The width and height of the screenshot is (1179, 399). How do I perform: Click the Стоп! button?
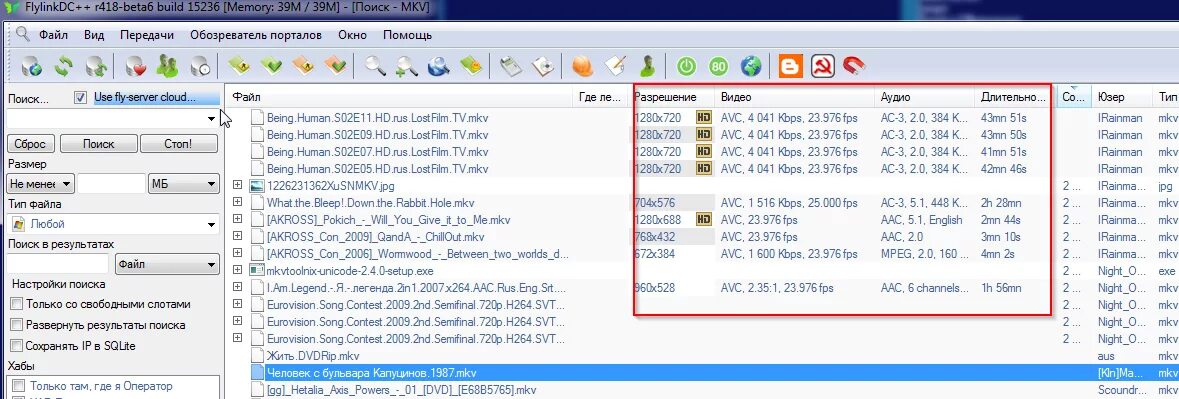pyautogui.click(x=178, y=144)
